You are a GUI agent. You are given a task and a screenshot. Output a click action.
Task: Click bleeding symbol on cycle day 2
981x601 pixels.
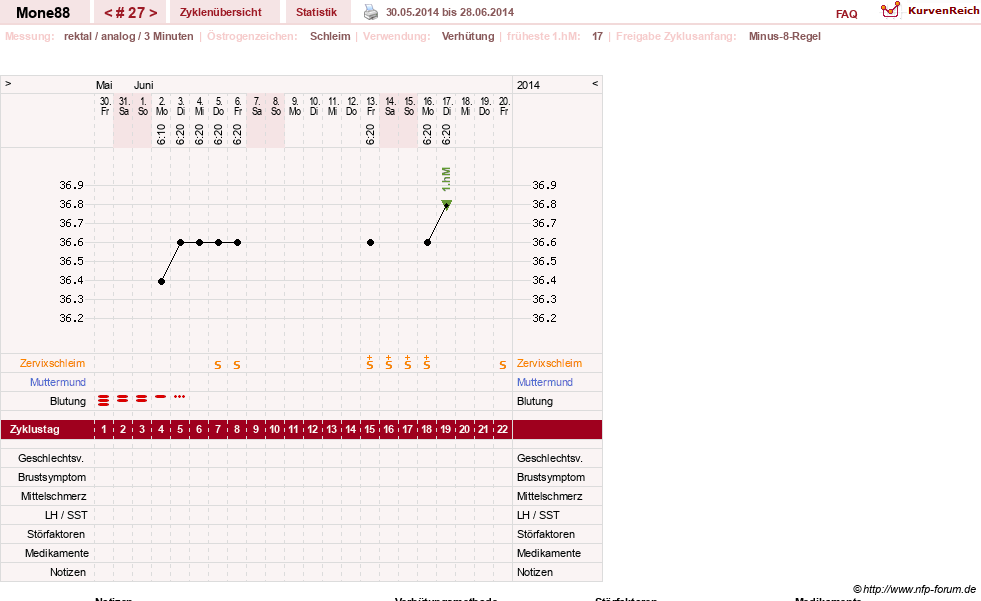click(x=123, y=398)
